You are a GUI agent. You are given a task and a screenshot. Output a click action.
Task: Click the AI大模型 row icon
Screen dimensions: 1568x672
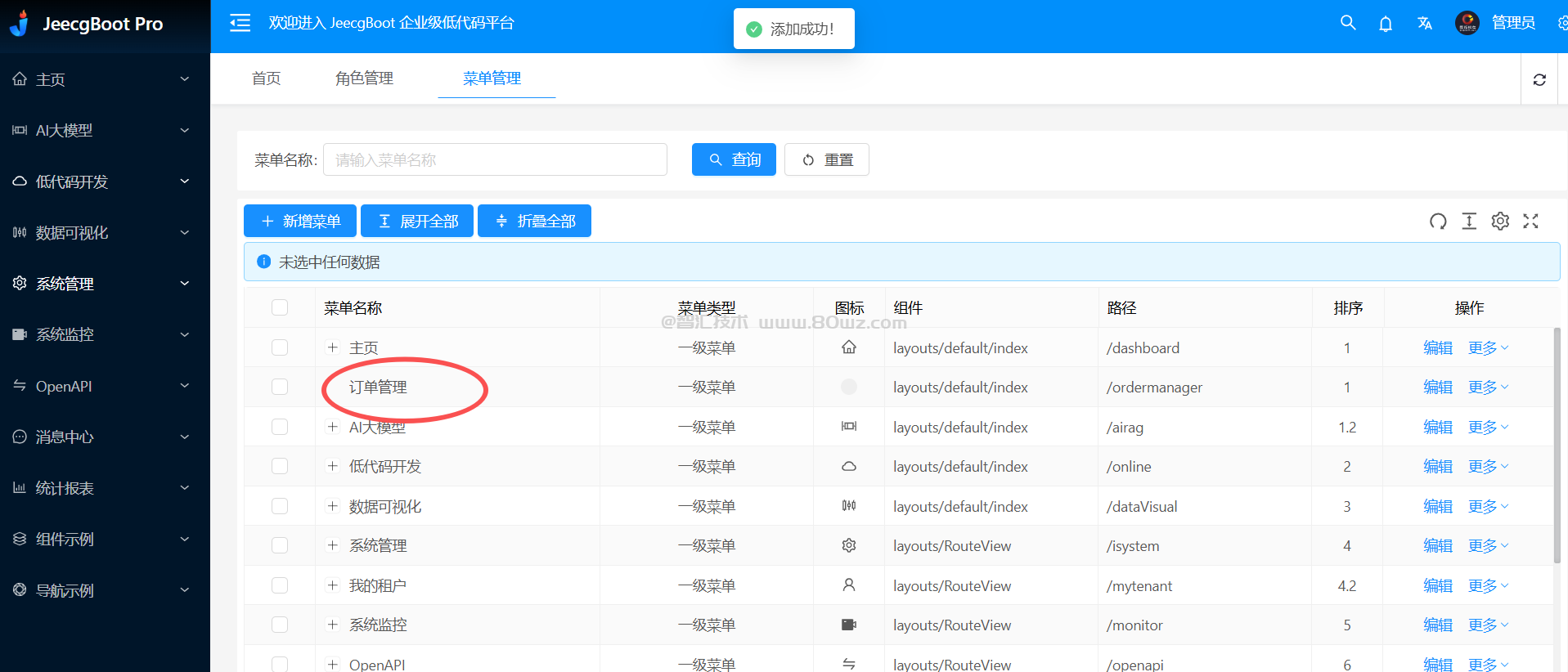point(849,427)
